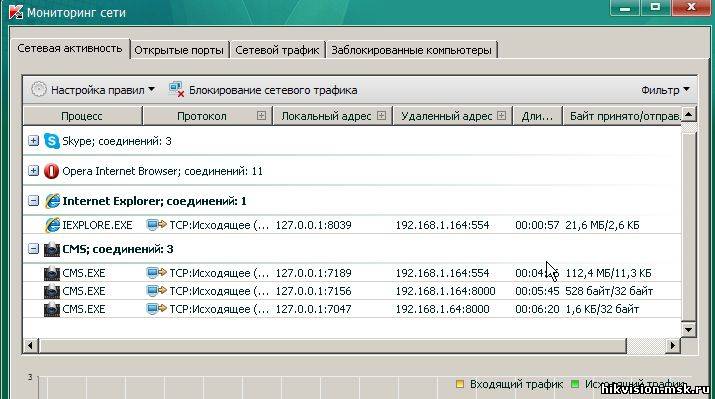The height and width of the screenshot is (399, 715).
Task: Click Opera Internet Browser; соединений: 11 label
Action: [x=162, y=171]
